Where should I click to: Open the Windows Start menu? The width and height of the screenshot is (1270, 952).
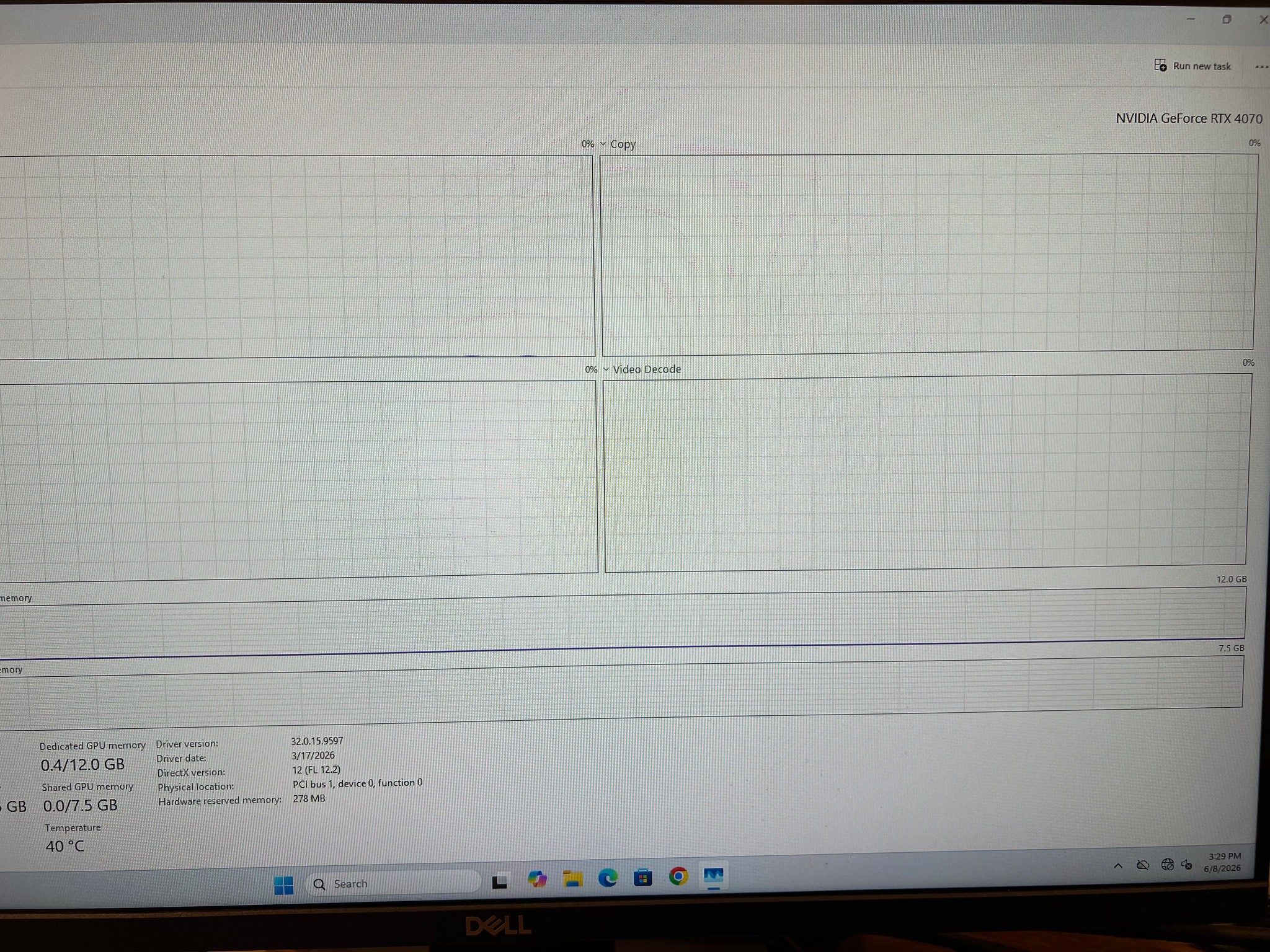284,885
